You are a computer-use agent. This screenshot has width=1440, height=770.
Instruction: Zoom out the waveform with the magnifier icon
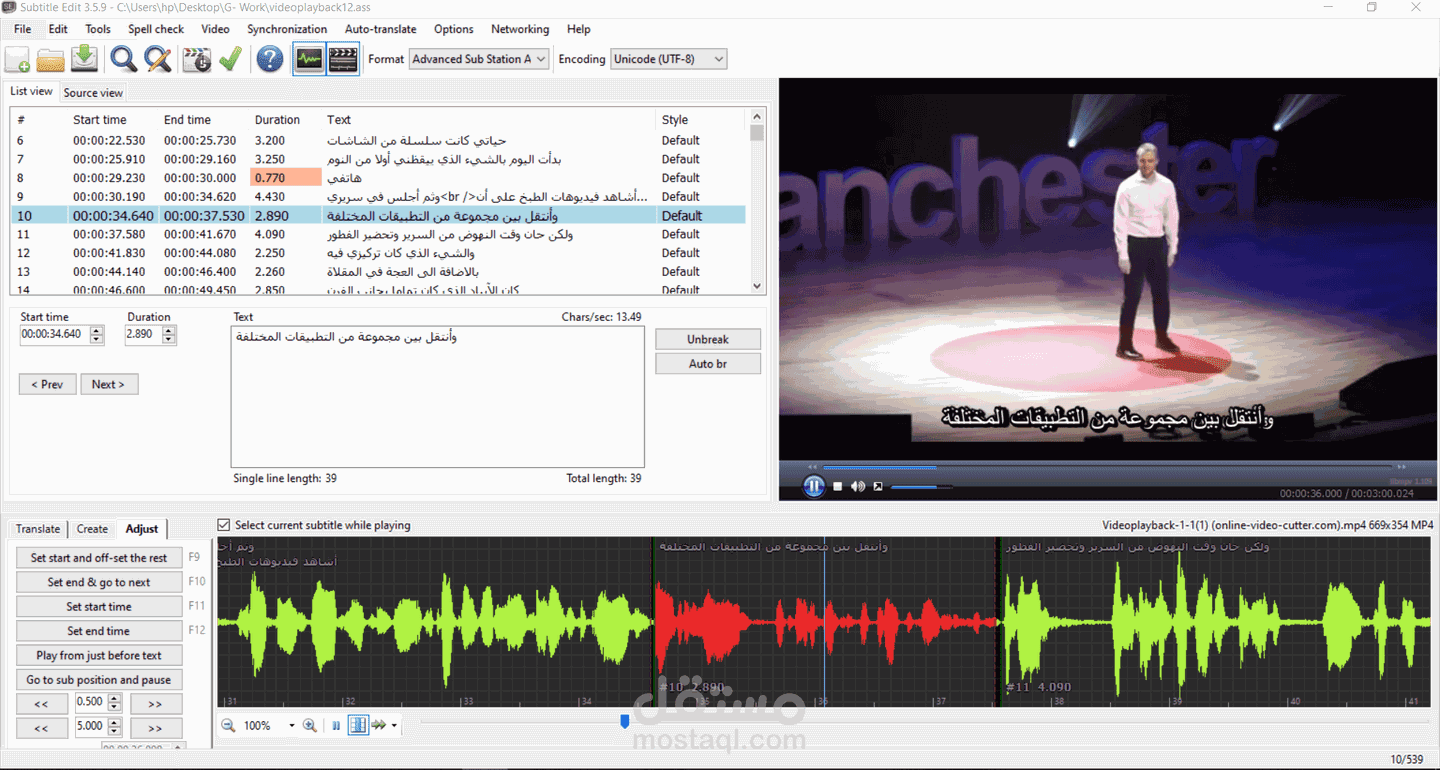(228, 725)
